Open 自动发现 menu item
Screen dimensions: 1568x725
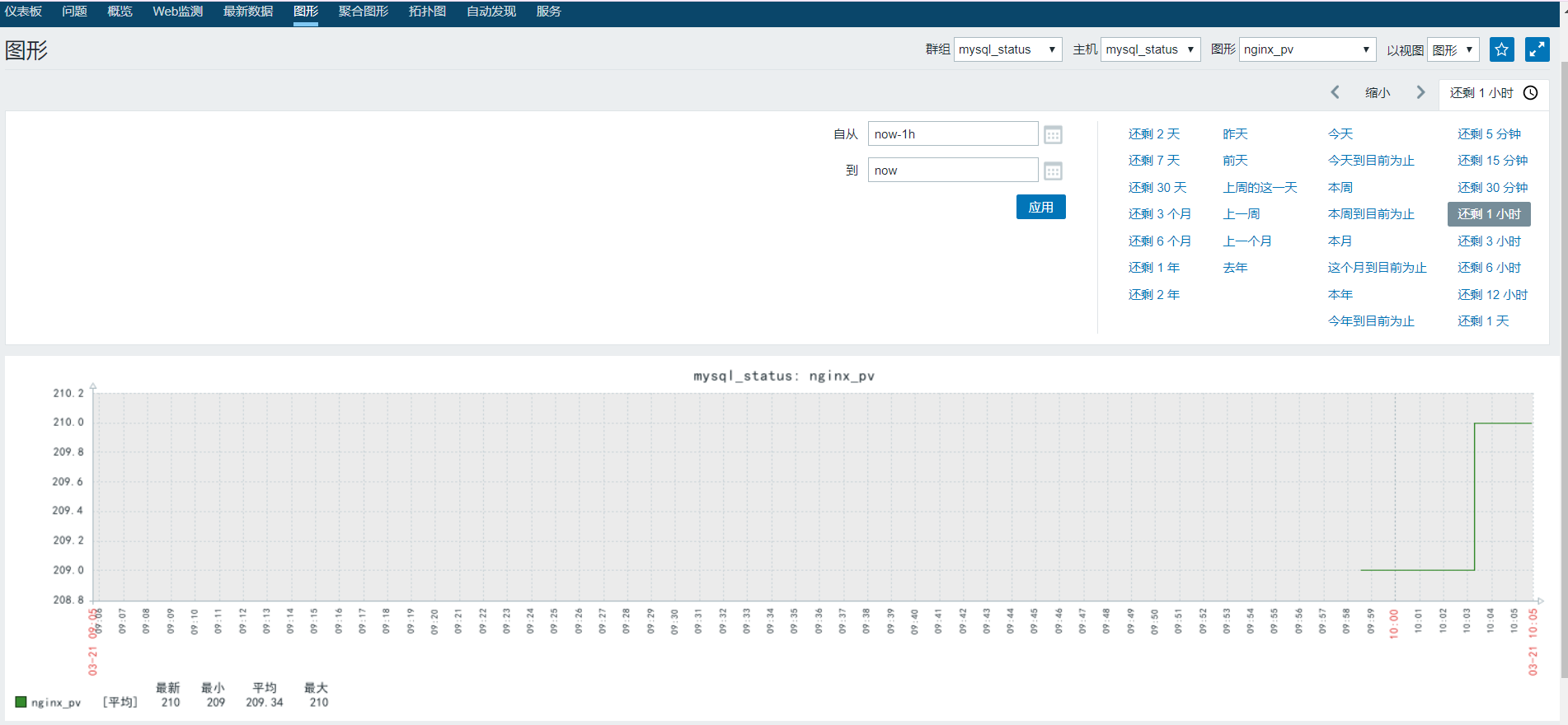[x=491, y=12]
